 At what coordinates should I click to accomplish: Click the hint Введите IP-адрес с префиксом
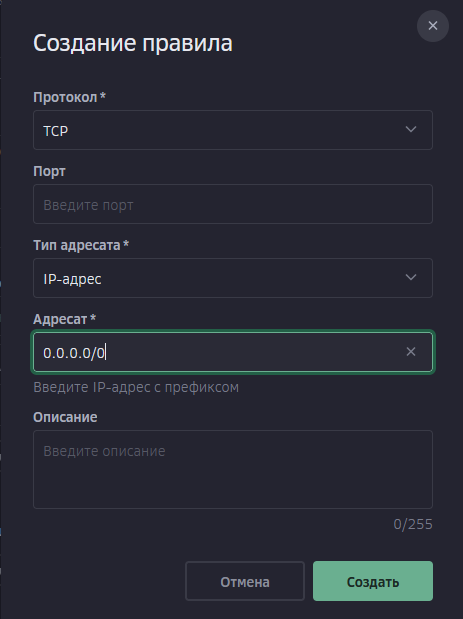(x=136, y=387)
